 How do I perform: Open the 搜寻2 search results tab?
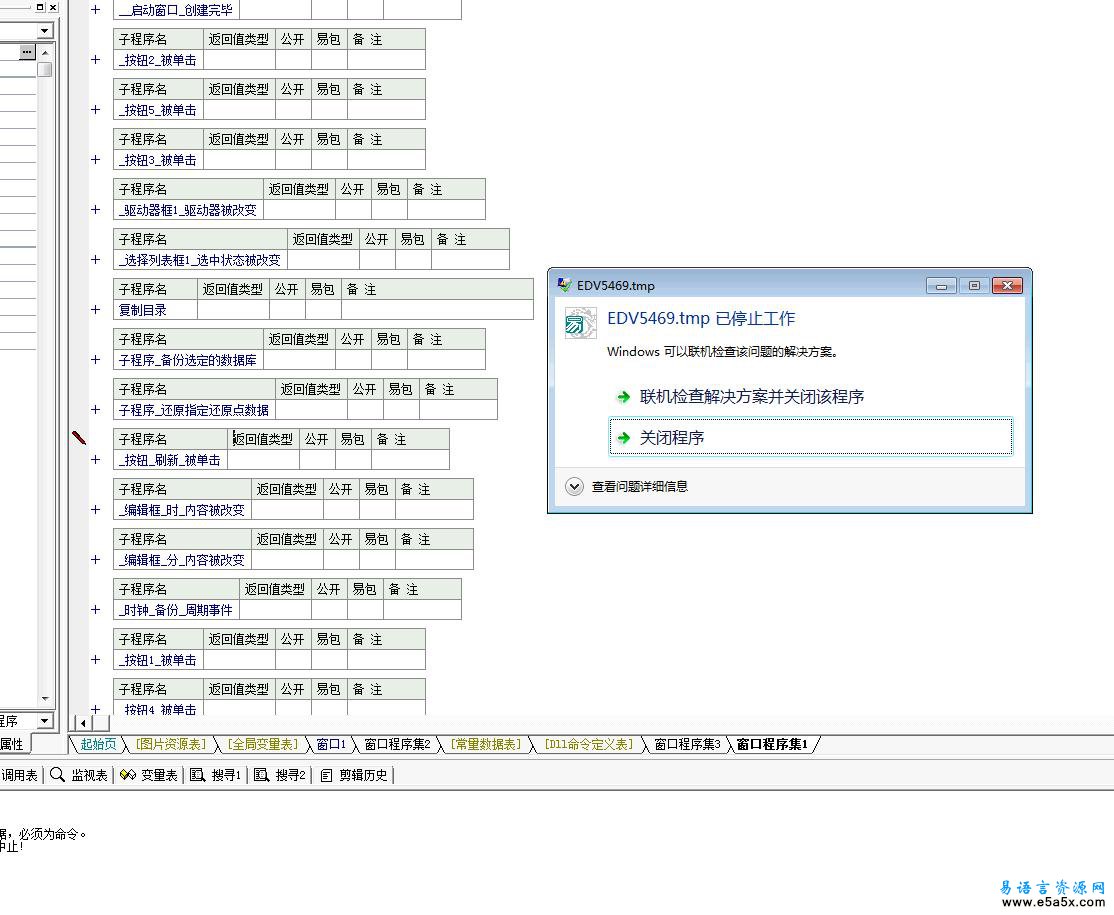click(x=280, y=775)
